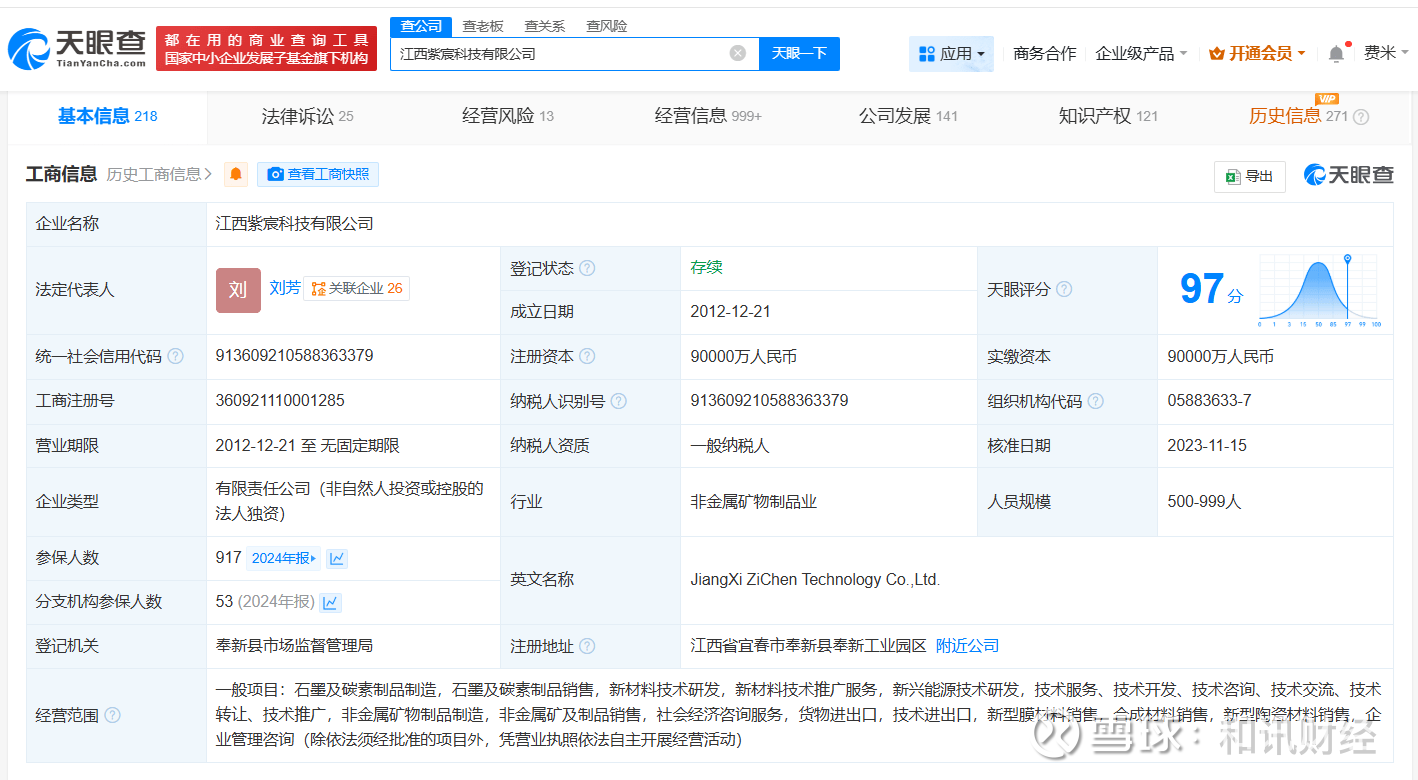Click the 纳税人资质 value 一般纳税人
Viewport: 1418px width, 780px height.
click(x=730, y=446)
